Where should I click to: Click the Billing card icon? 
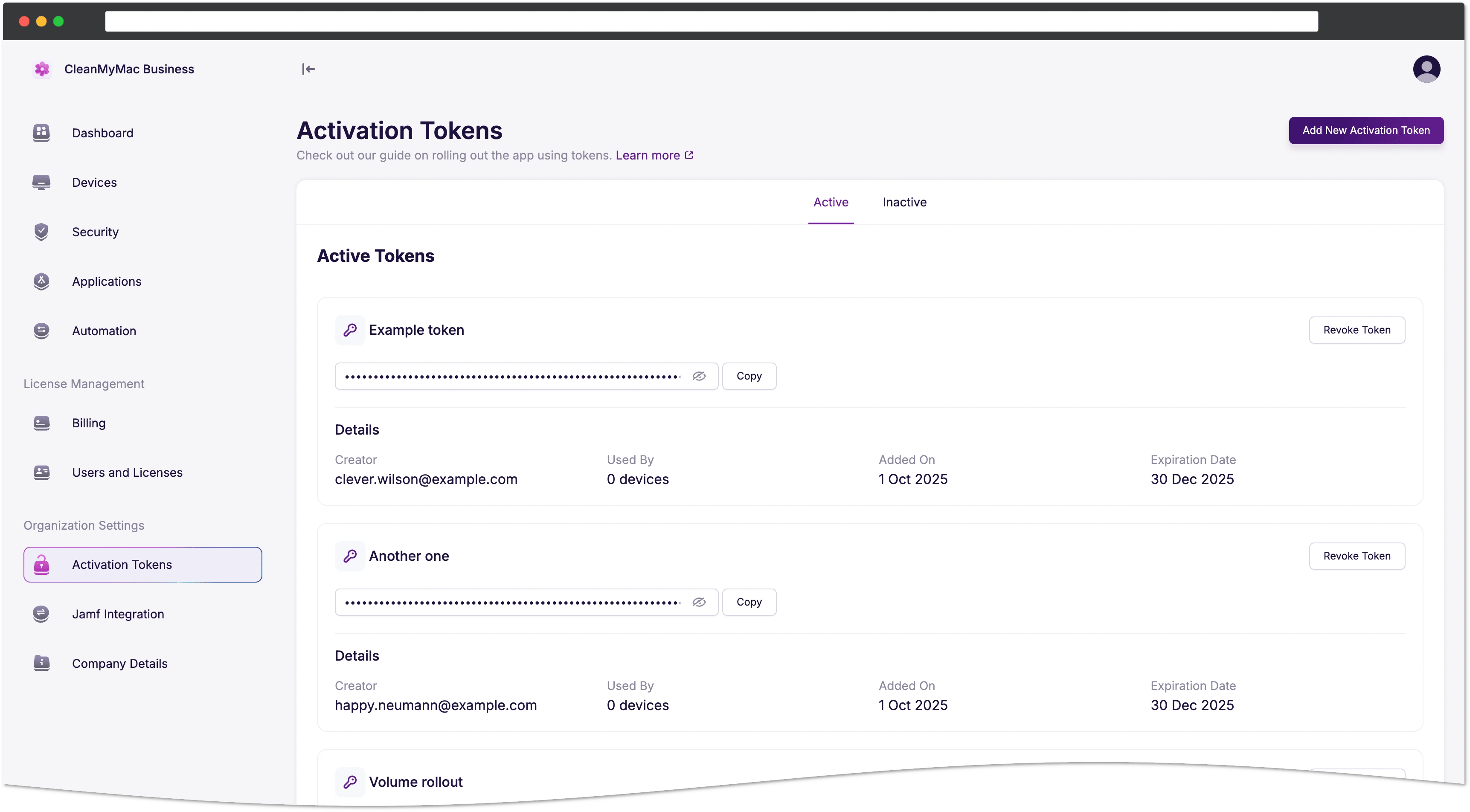(41, 423)
